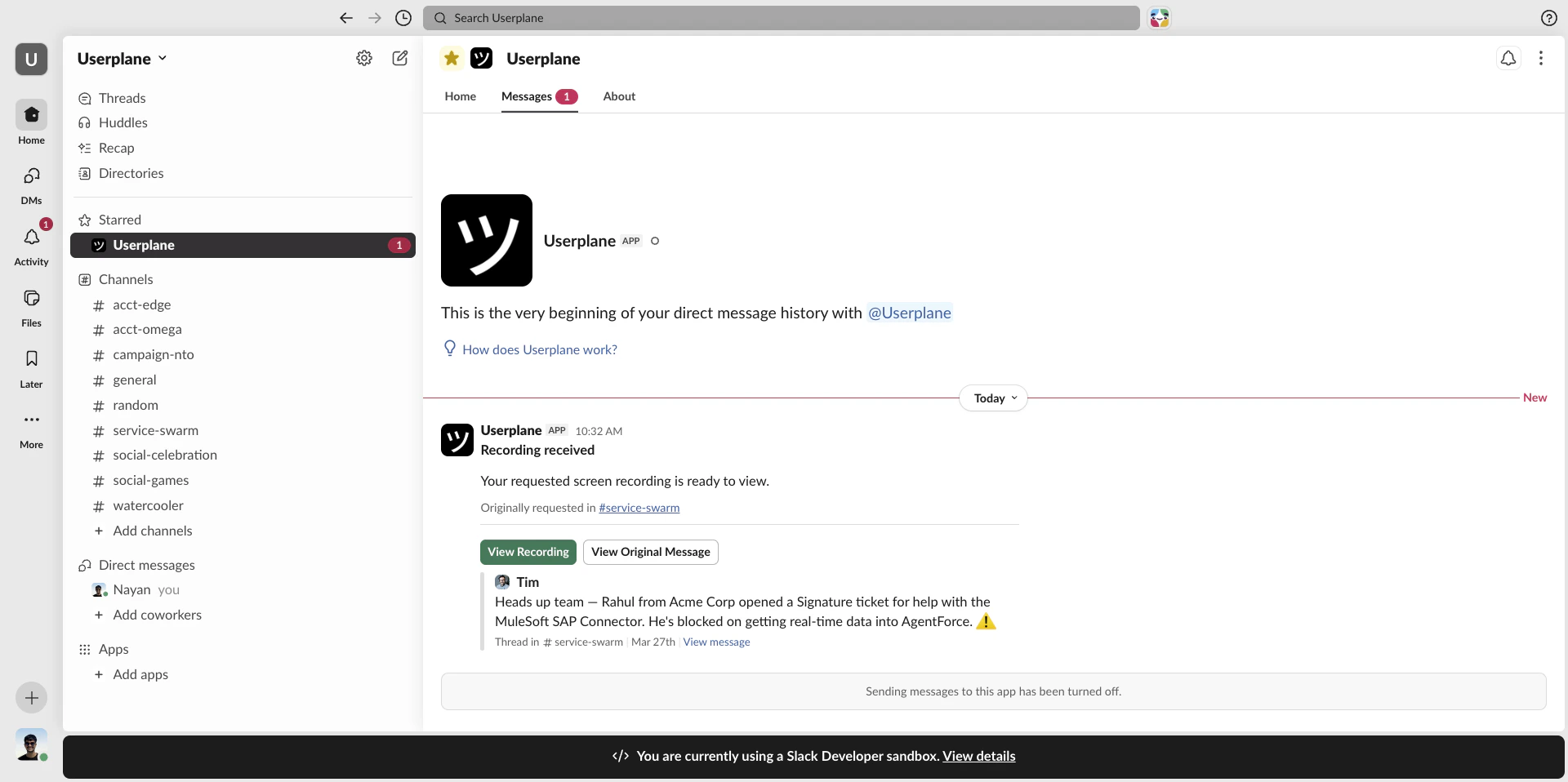Screen dimensions: 1568x782
Task: Click the View Recording button
Action: [528, 552]
